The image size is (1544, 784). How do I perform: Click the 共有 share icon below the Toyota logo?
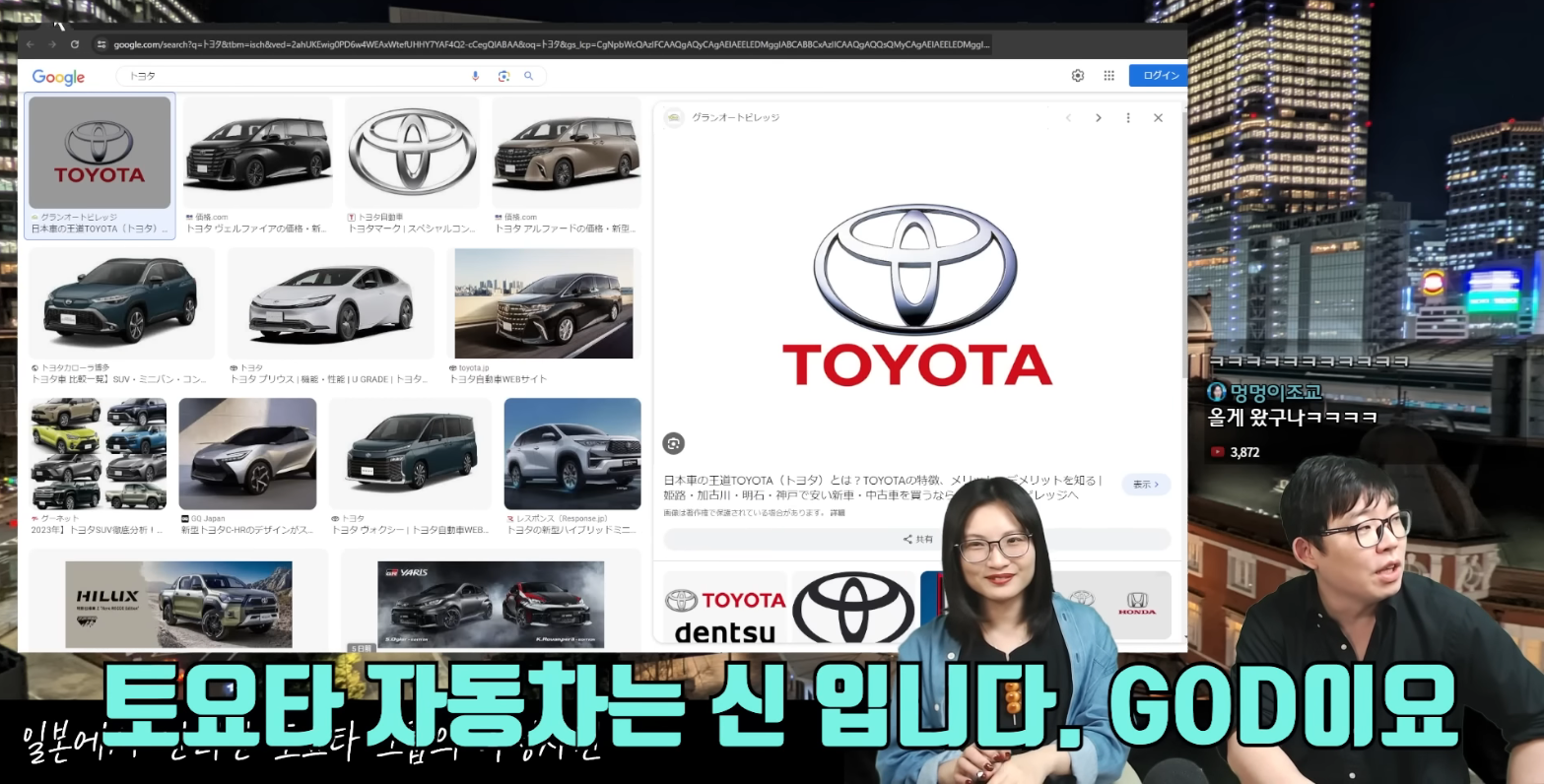[x=917, y=539]
